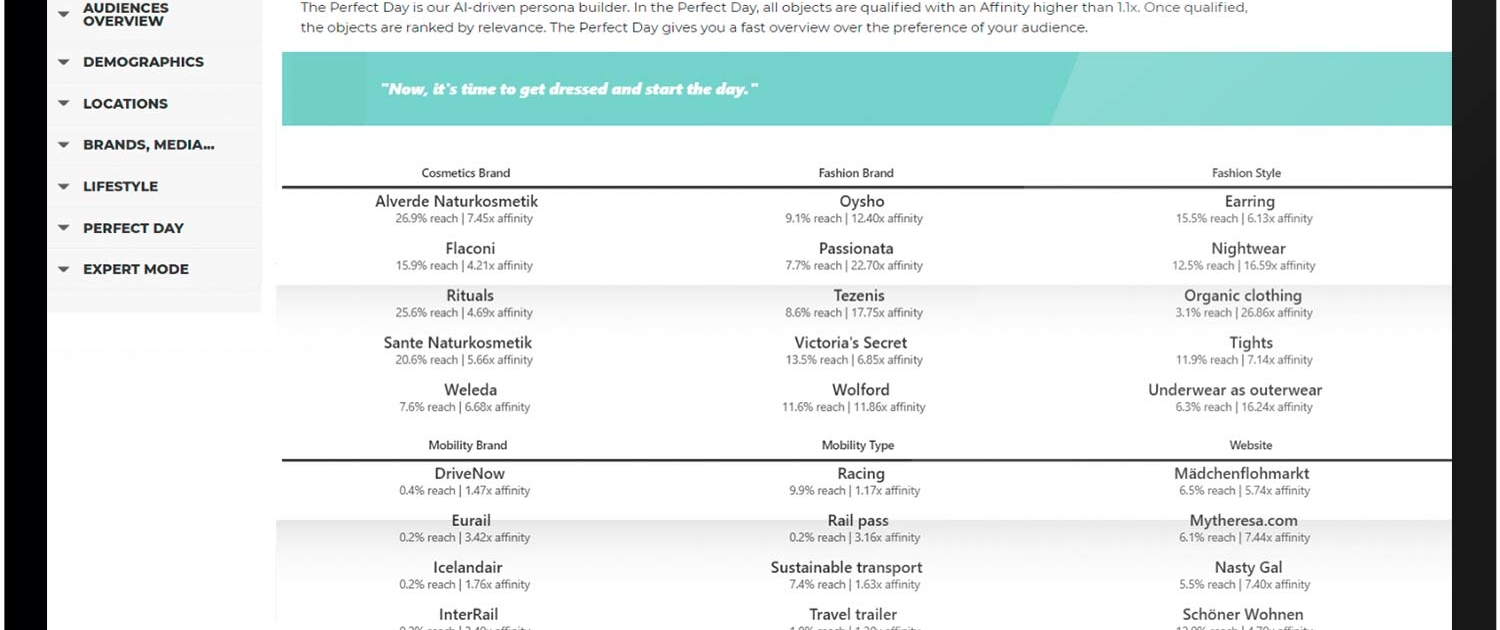Open the Mytheresa.com website entry
The height and width of the screenshot is (630, 1500).
point(1243,521)
